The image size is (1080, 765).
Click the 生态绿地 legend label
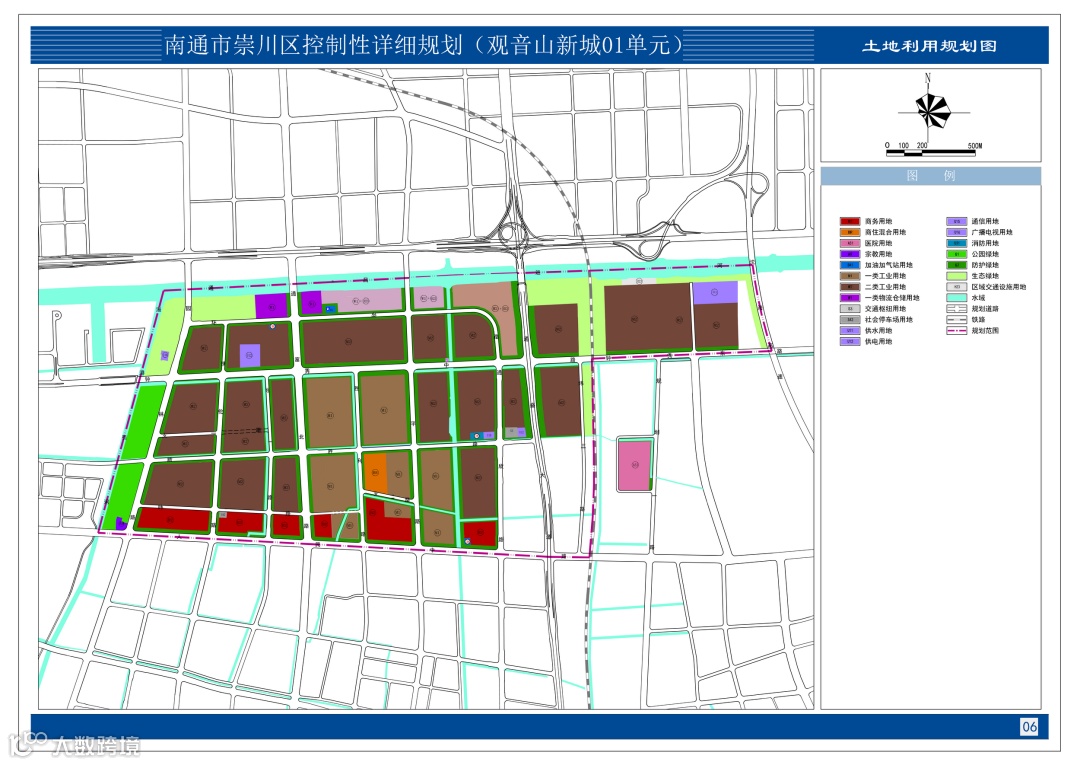tap(985, 276)
